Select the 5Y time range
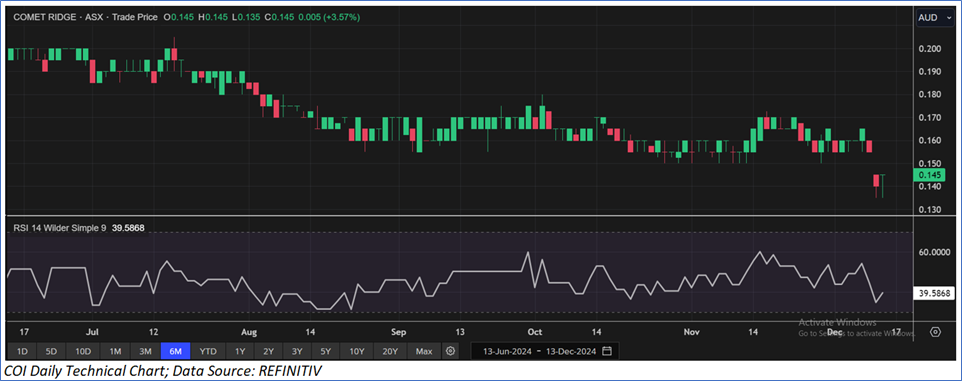Image resolution: width=962 pixels, height=381 pixels. tap(326, 352)
